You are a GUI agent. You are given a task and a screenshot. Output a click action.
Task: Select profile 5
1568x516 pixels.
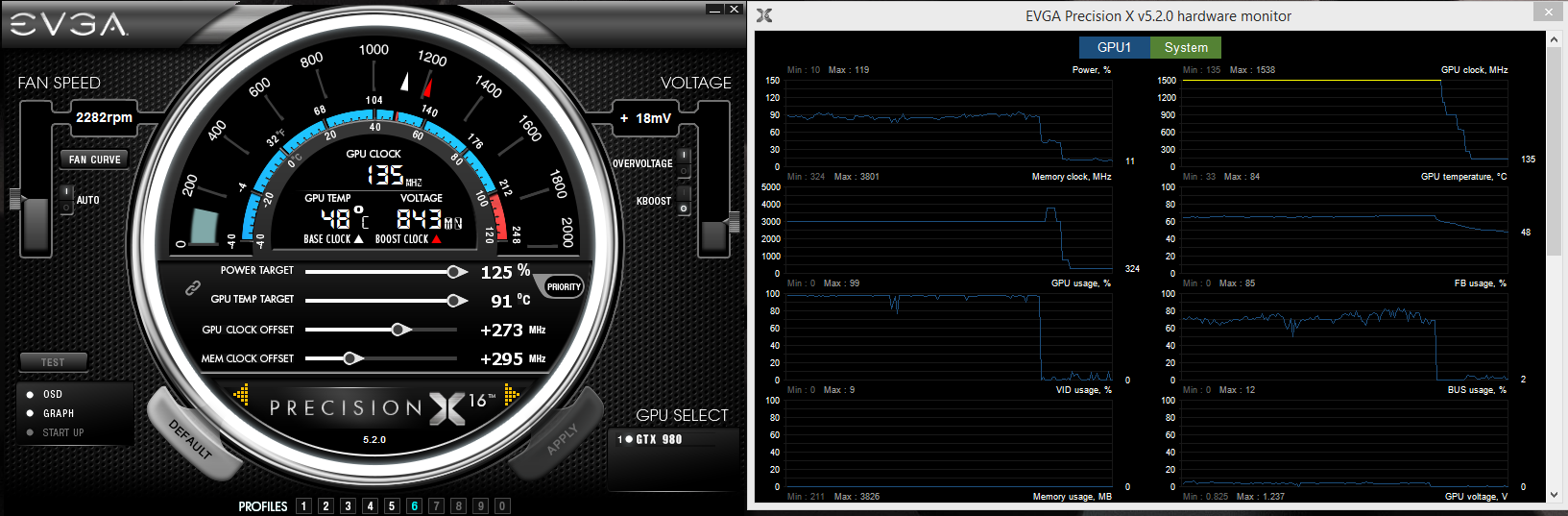[x=392, y=505]
